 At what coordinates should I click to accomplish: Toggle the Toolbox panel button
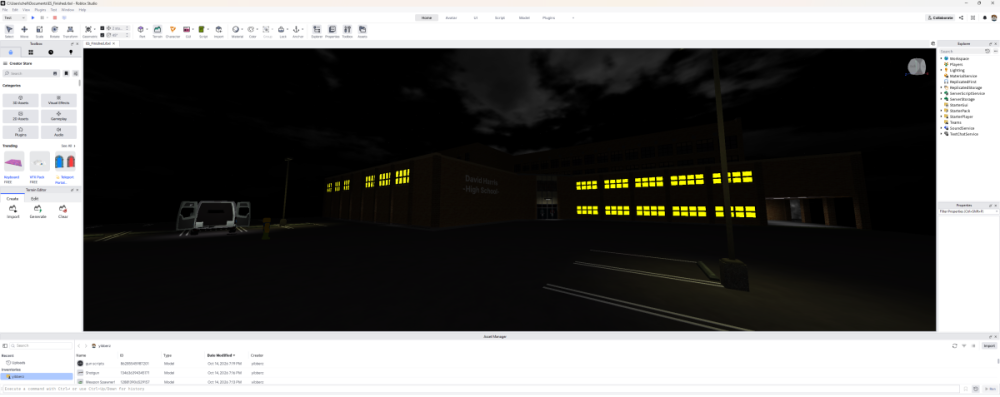click(348, 31)
